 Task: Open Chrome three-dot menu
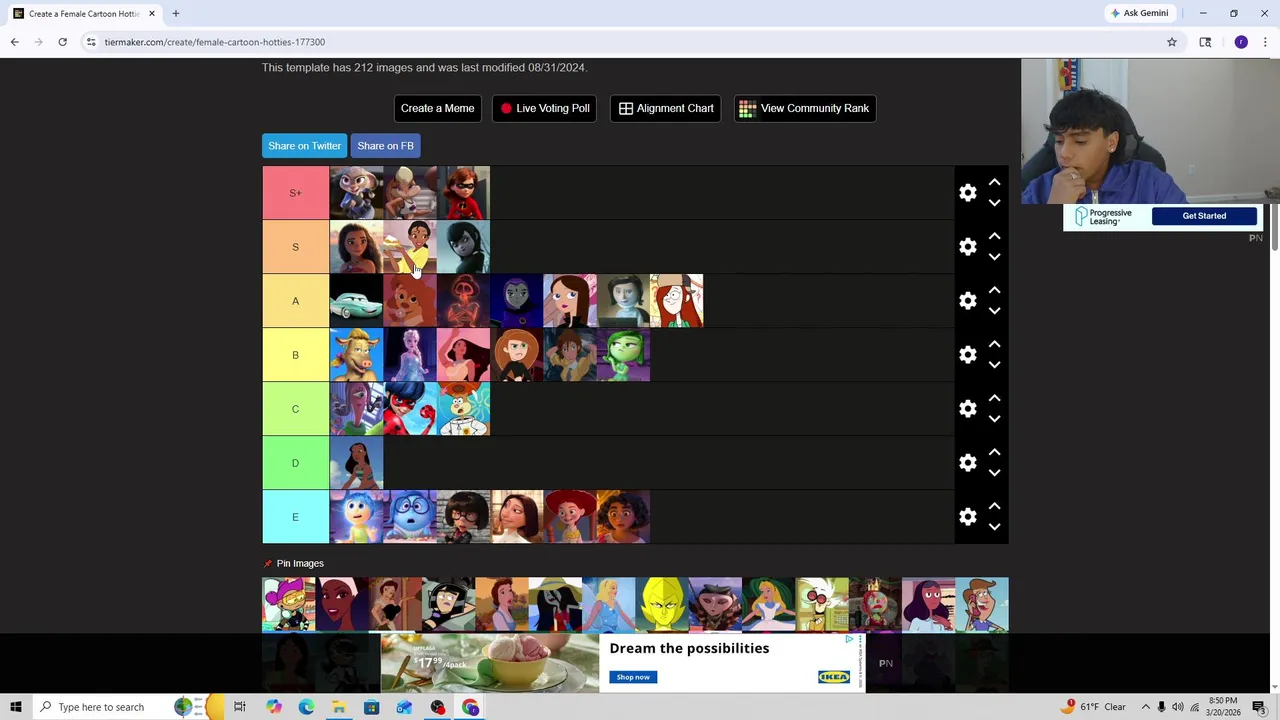(x=1265, y=42)
